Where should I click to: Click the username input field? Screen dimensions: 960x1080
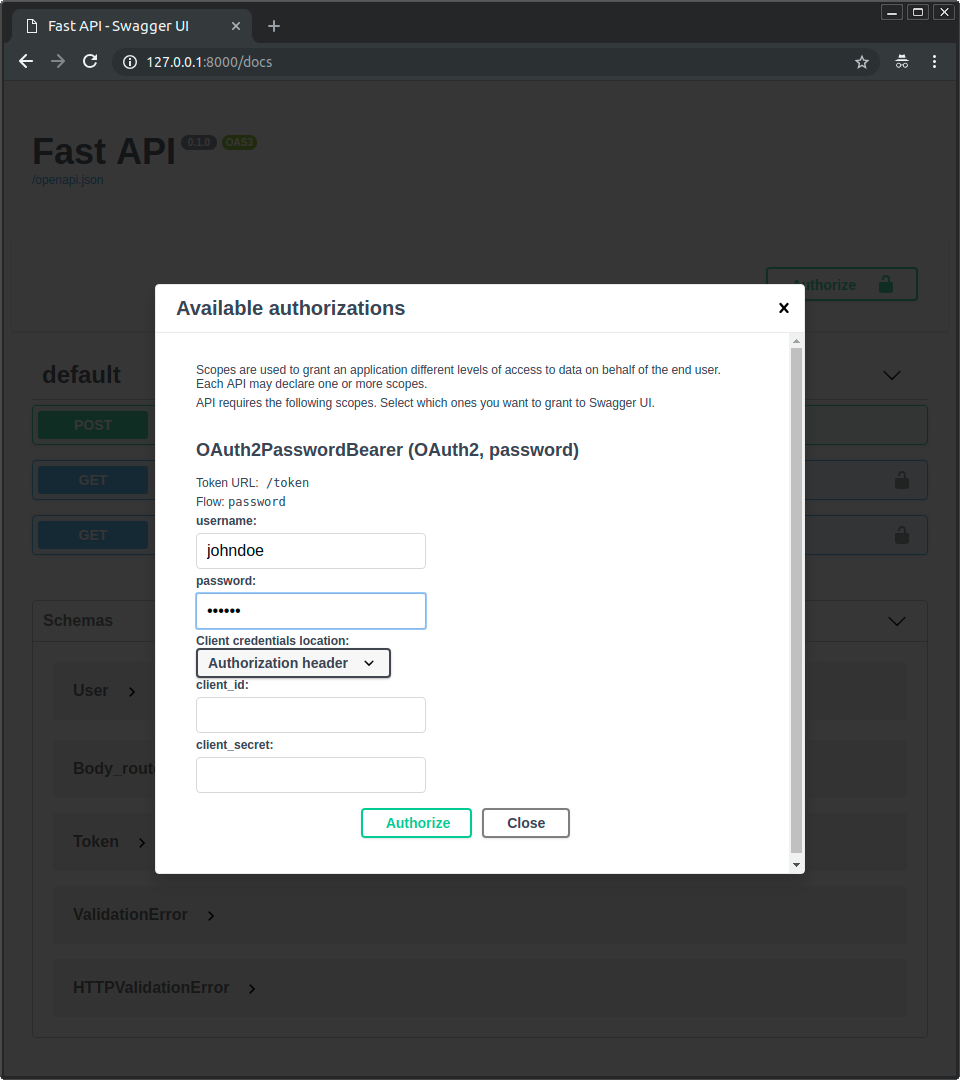pos(311,551)
